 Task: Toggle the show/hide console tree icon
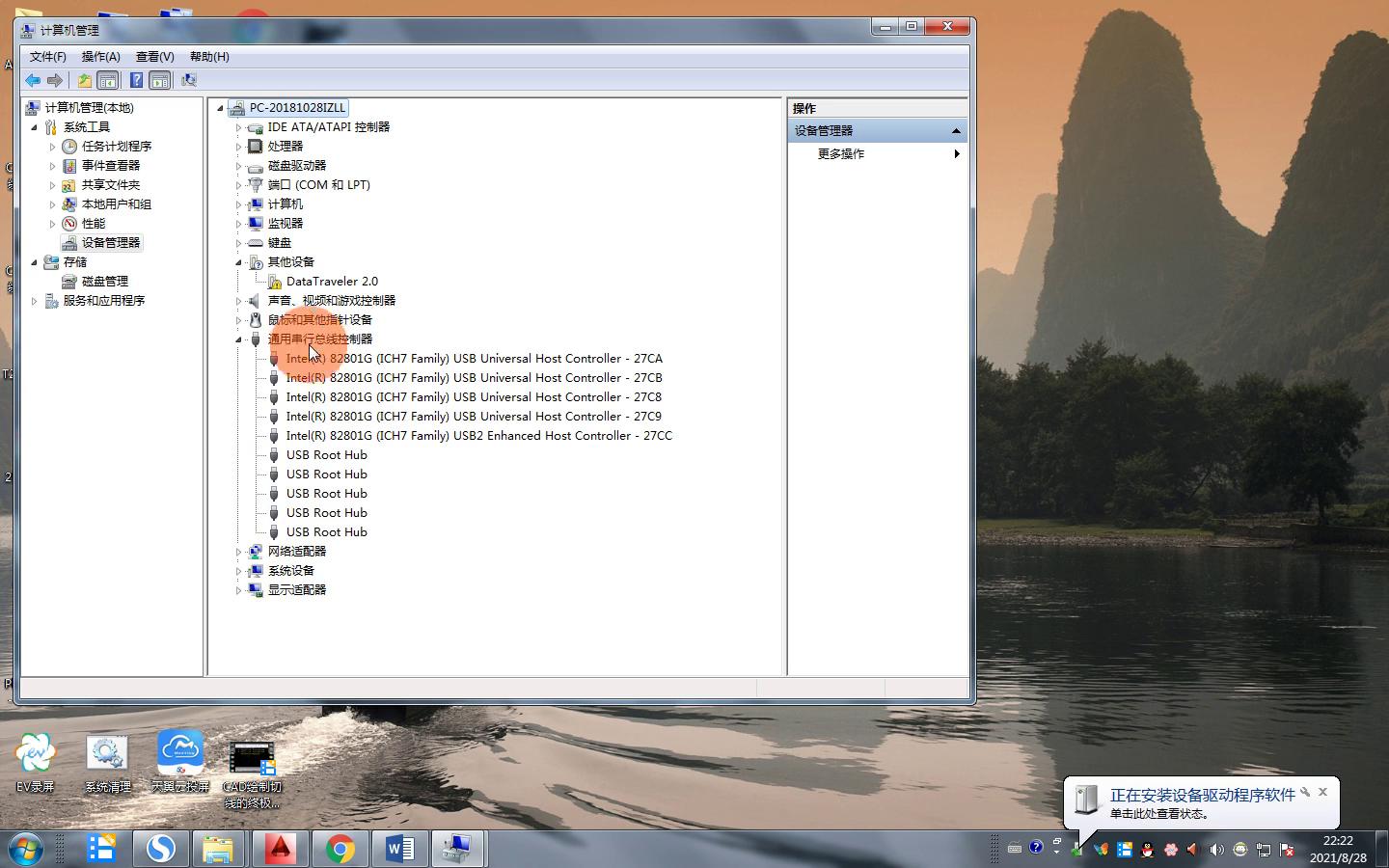[108, 81]
